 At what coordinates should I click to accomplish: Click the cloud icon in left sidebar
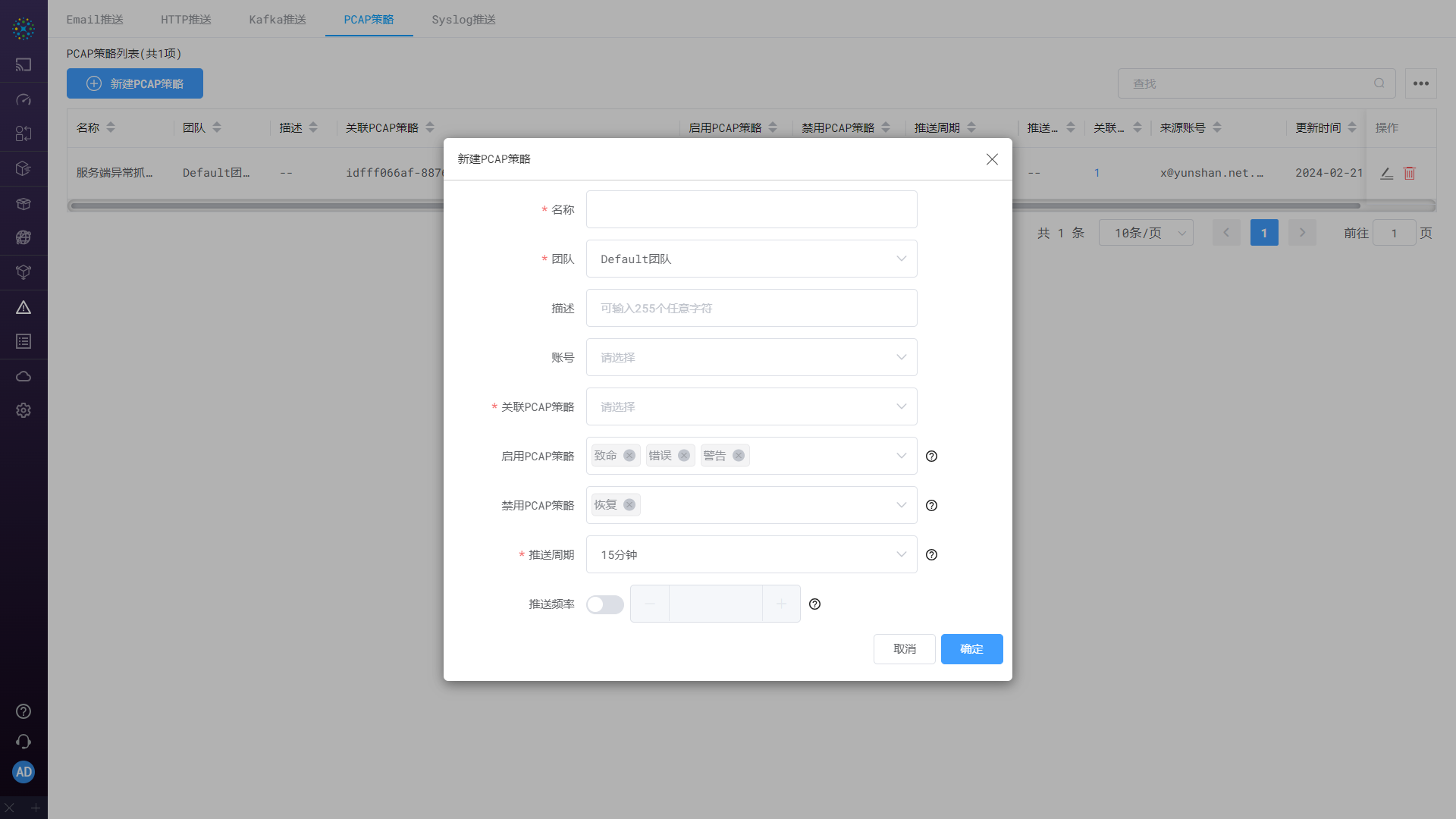pos(24,375)
